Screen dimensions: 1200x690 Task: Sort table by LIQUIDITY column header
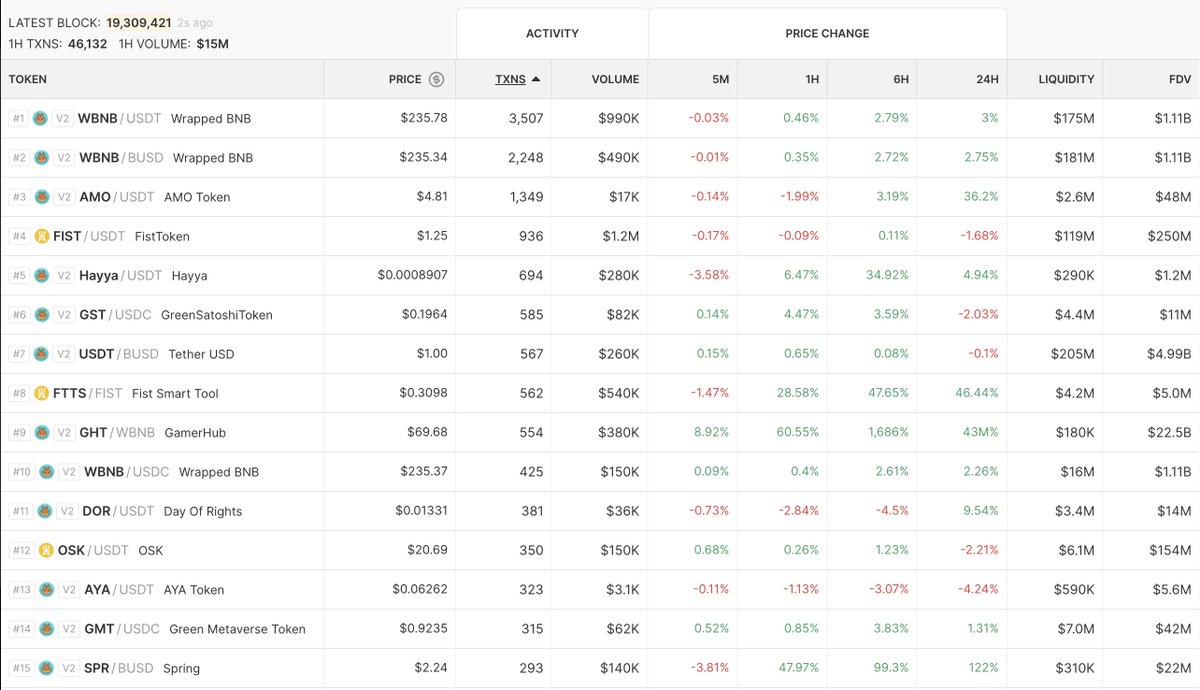1066,79
